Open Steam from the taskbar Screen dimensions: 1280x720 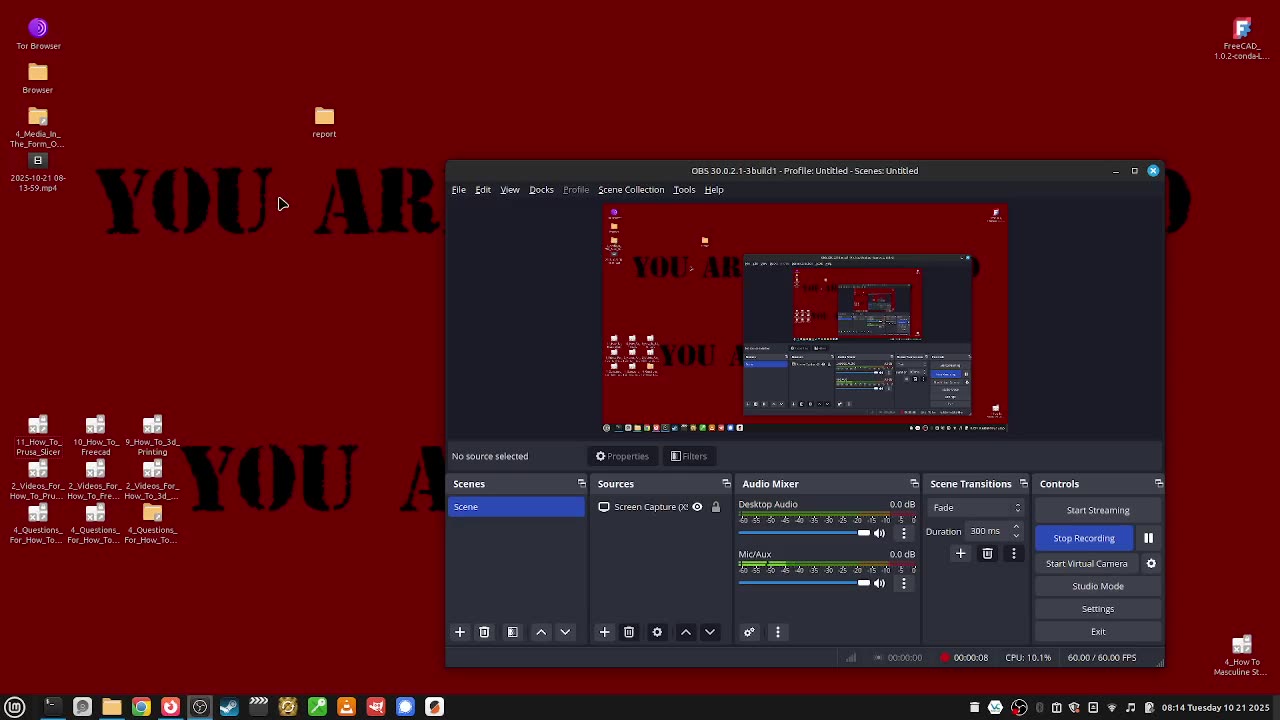[x=229, y=708]
